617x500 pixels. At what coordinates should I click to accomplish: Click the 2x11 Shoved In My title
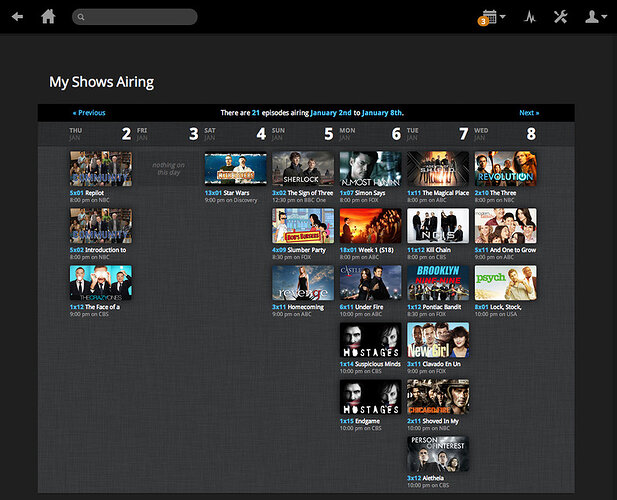[433, 421]
